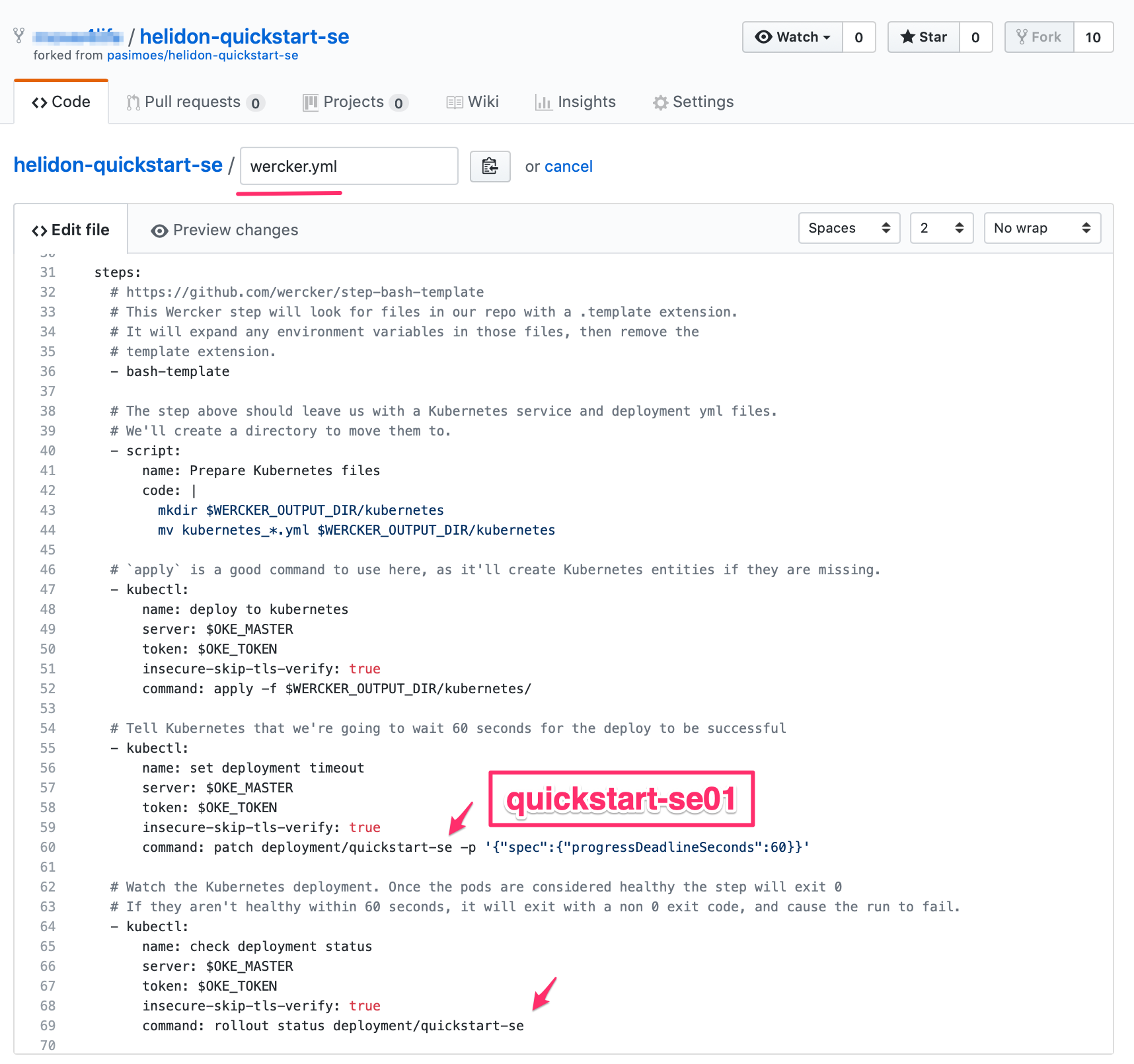Viewport: 1134px width, 1064px height.
Task: Click line 52 apply -f command
Action: tap(337, 689)
